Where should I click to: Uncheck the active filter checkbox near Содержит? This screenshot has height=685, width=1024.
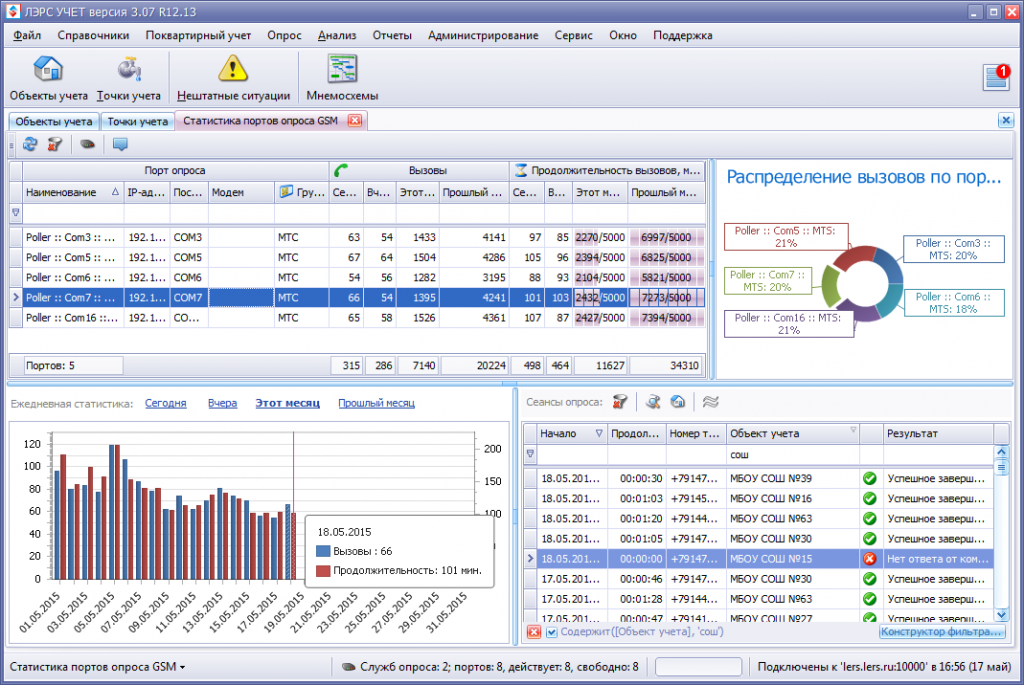point(552,632)
